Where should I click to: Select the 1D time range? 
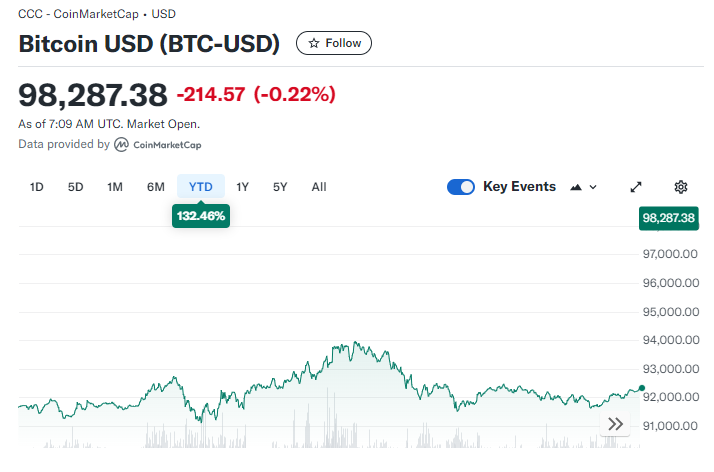coord(37,187)
